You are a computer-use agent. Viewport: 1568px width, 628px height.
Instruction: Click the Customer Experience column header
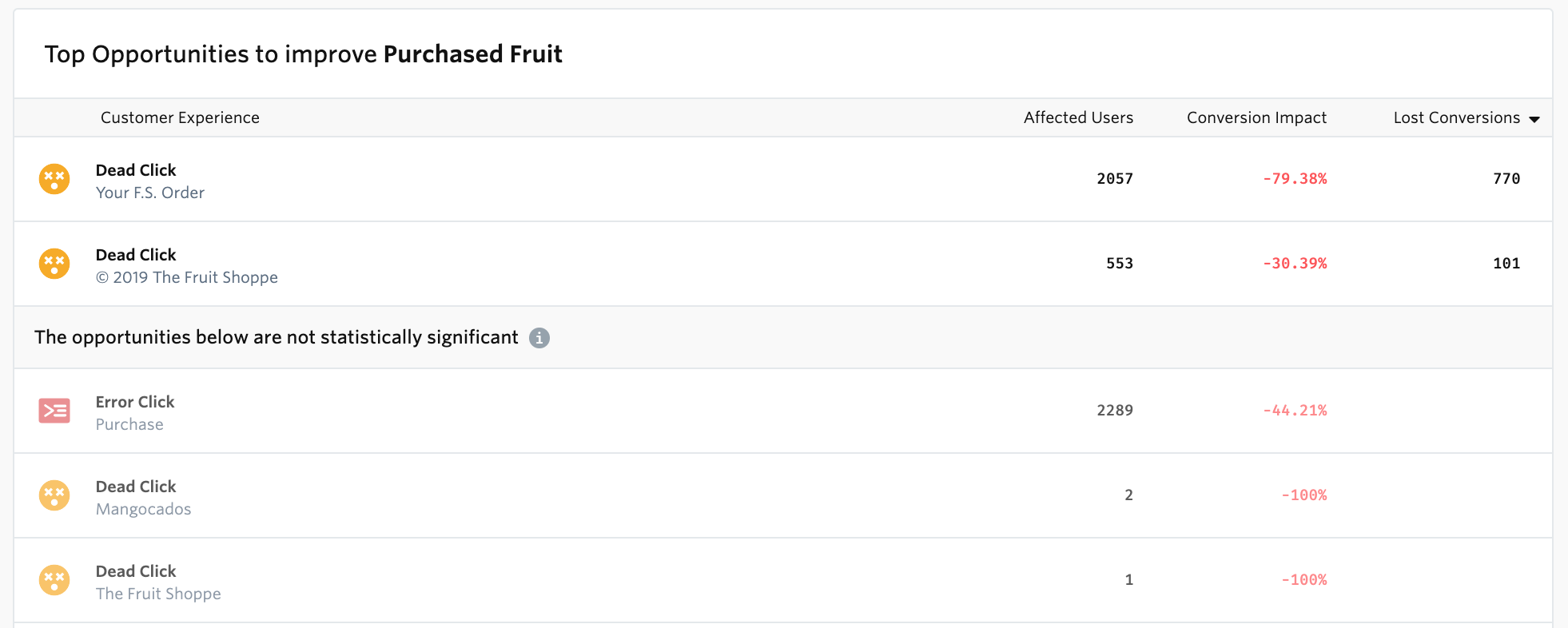[x=180, y=117]
